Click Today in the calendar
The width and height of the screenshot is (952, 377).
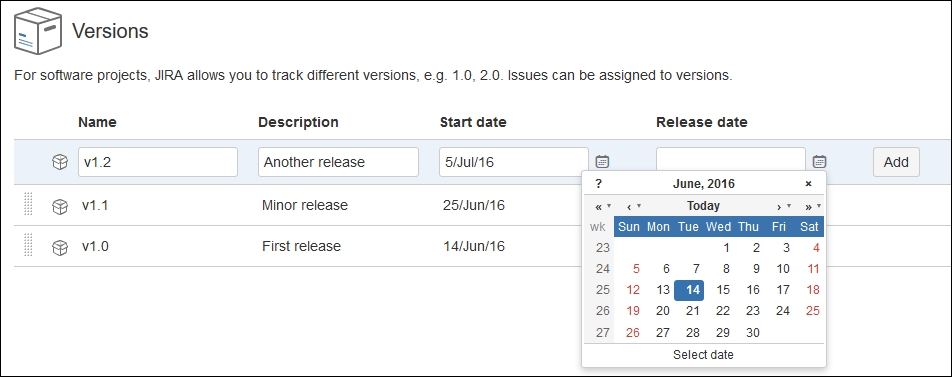coord(703,206)
